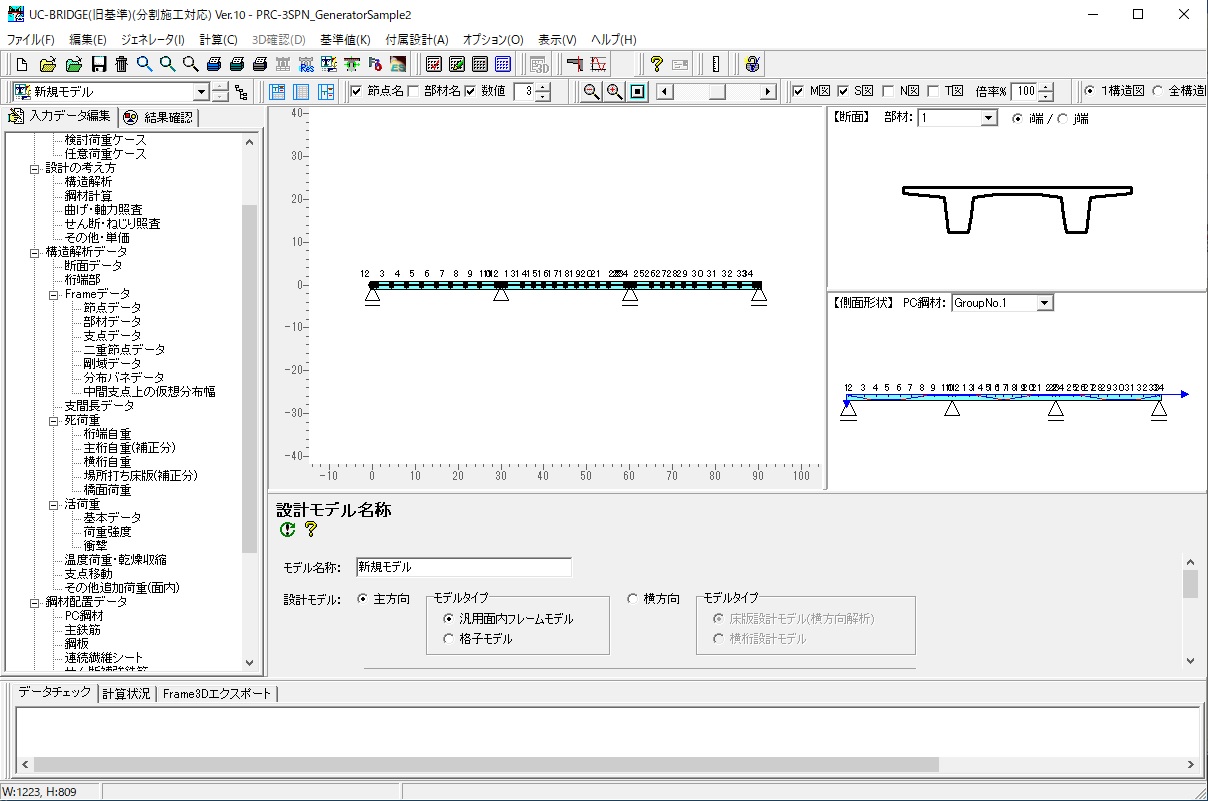Click the padlock icon in toolbar
This screenshot has width=1208, height=801.
[752, 65]
